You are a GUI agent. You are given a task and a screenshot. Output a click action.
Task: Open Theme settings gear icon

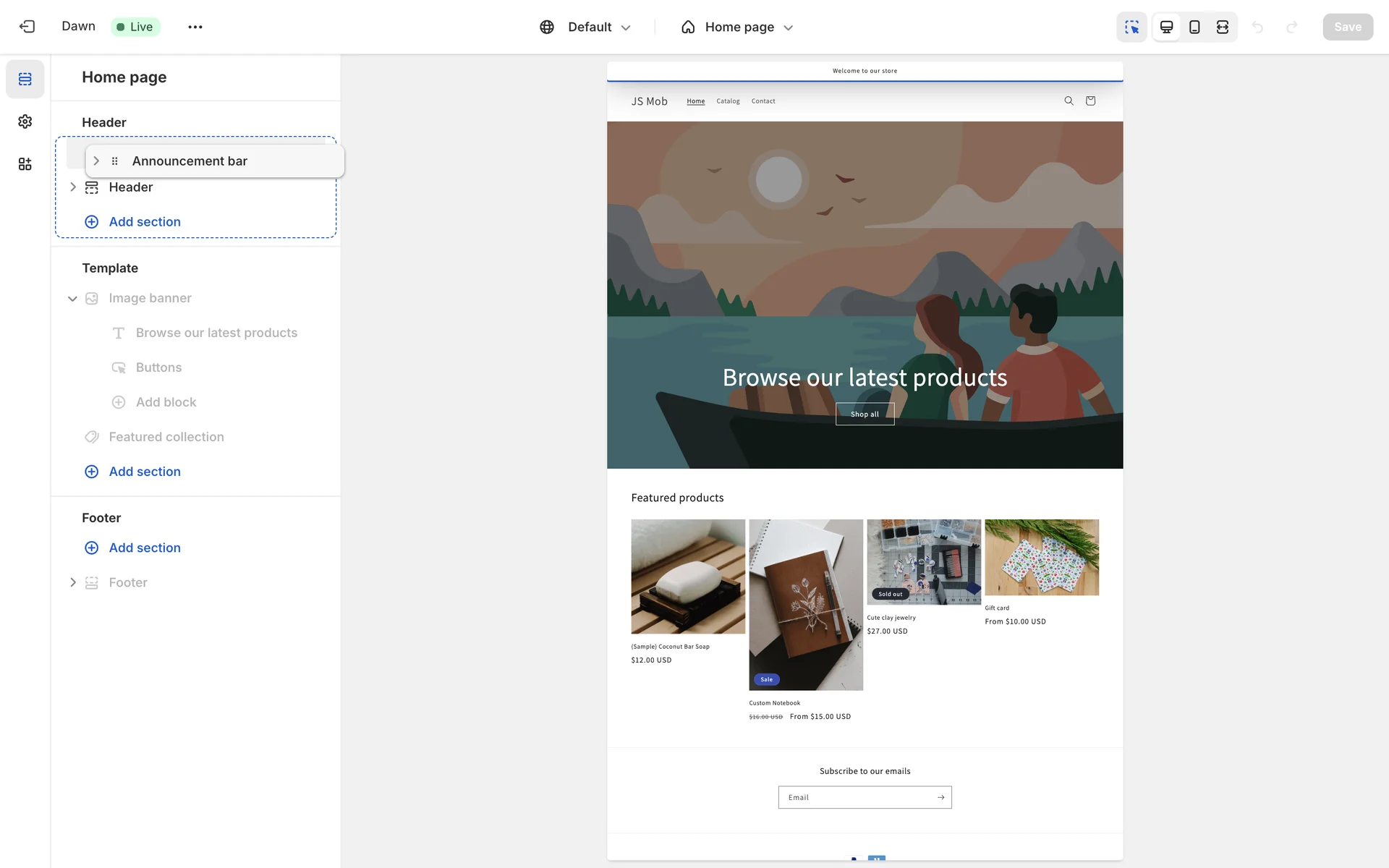point(25,122)
